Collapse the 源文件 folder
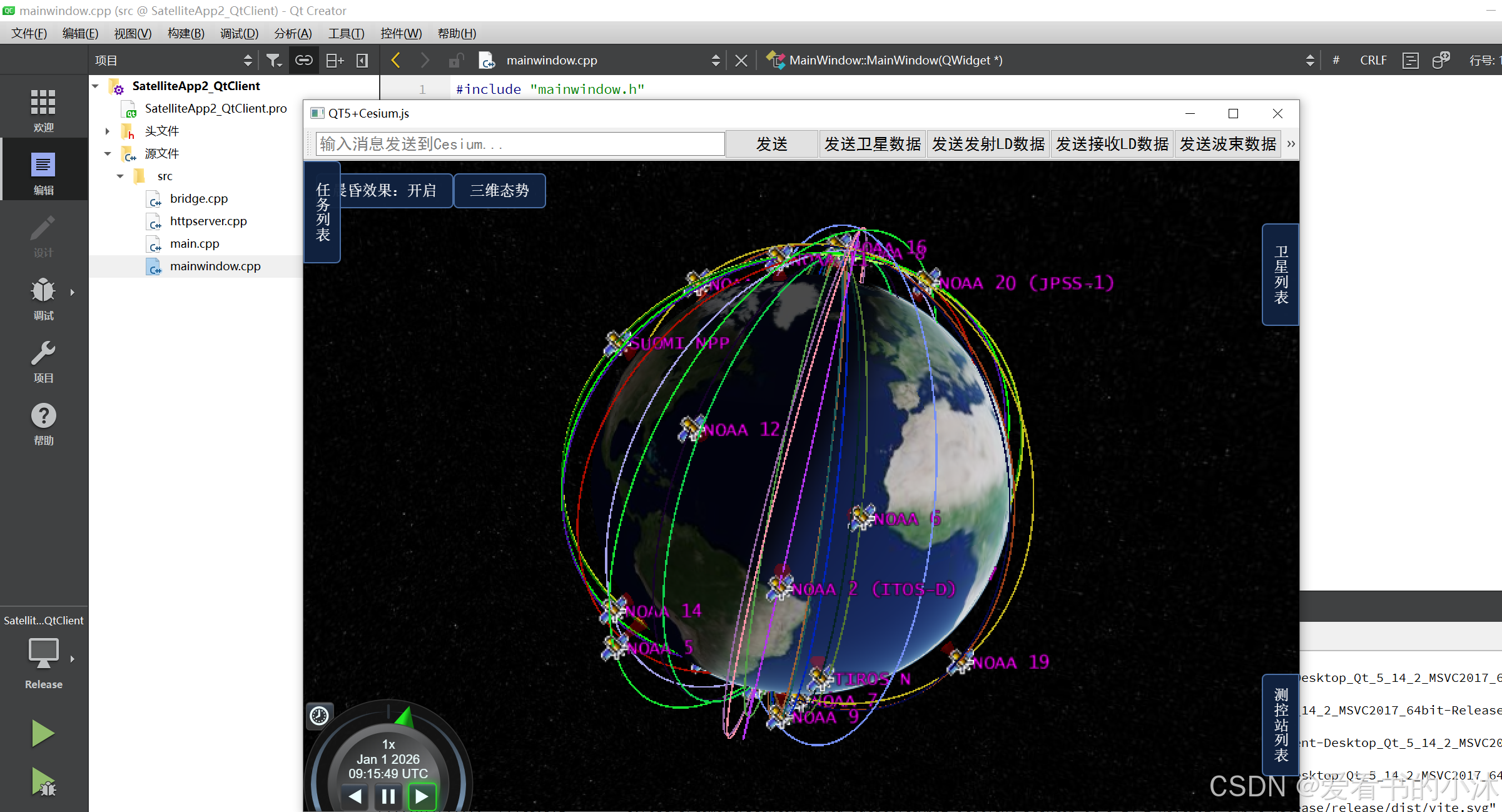 coord(108,153)
